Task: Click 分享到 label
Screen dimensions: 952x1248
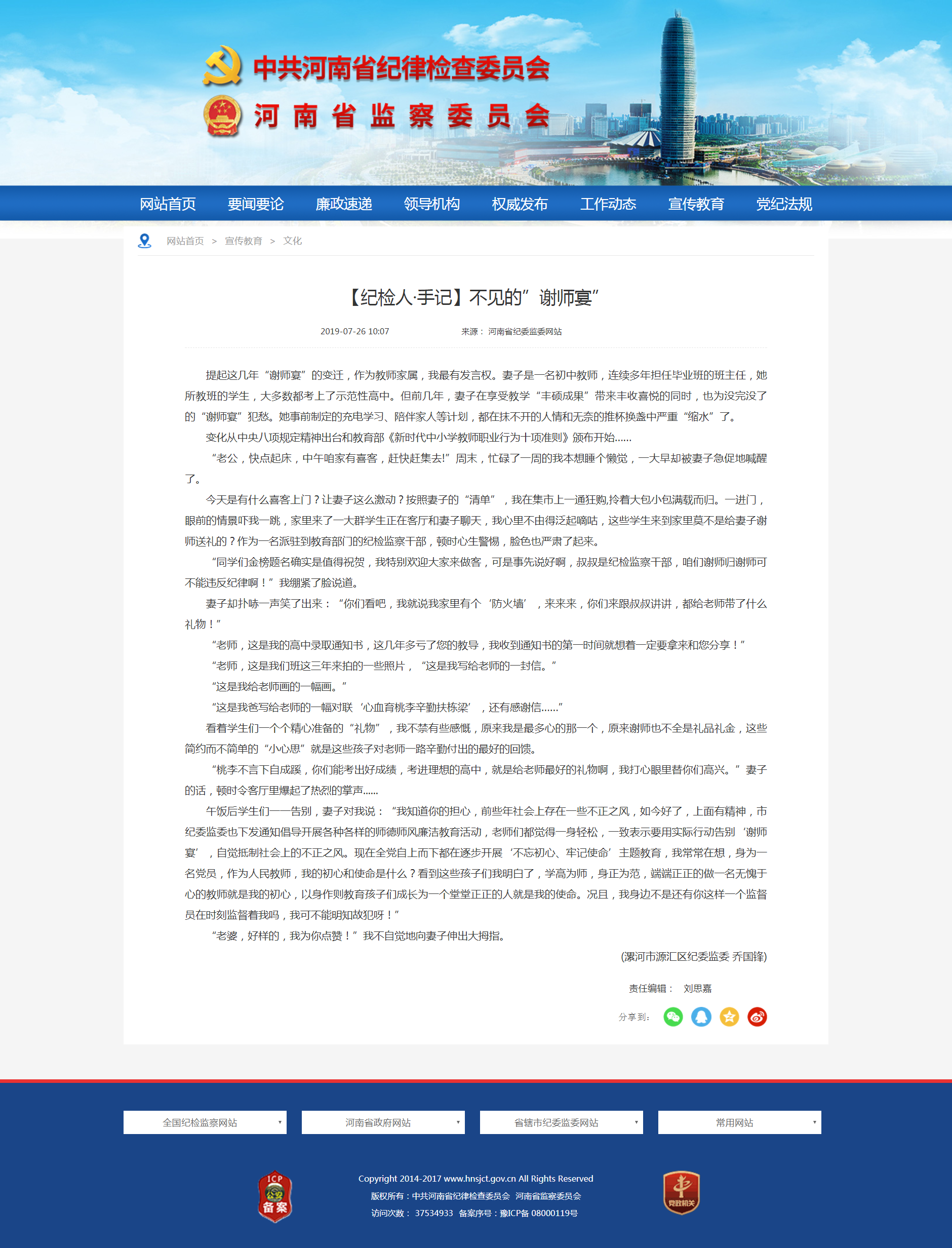Action: [634, 1017]
